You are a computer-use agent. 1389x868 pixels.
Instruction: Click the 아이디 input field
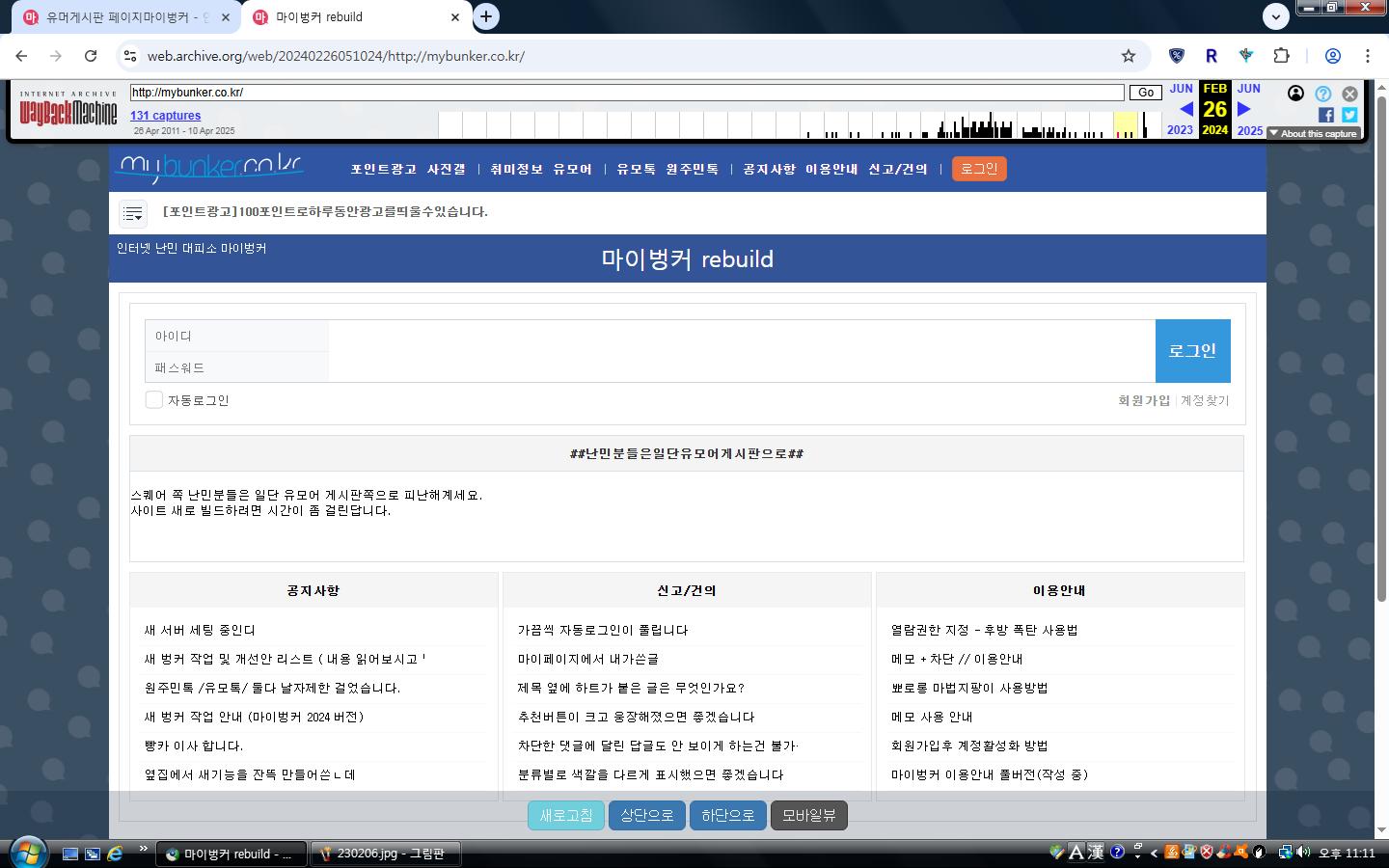tap(741, 336)
